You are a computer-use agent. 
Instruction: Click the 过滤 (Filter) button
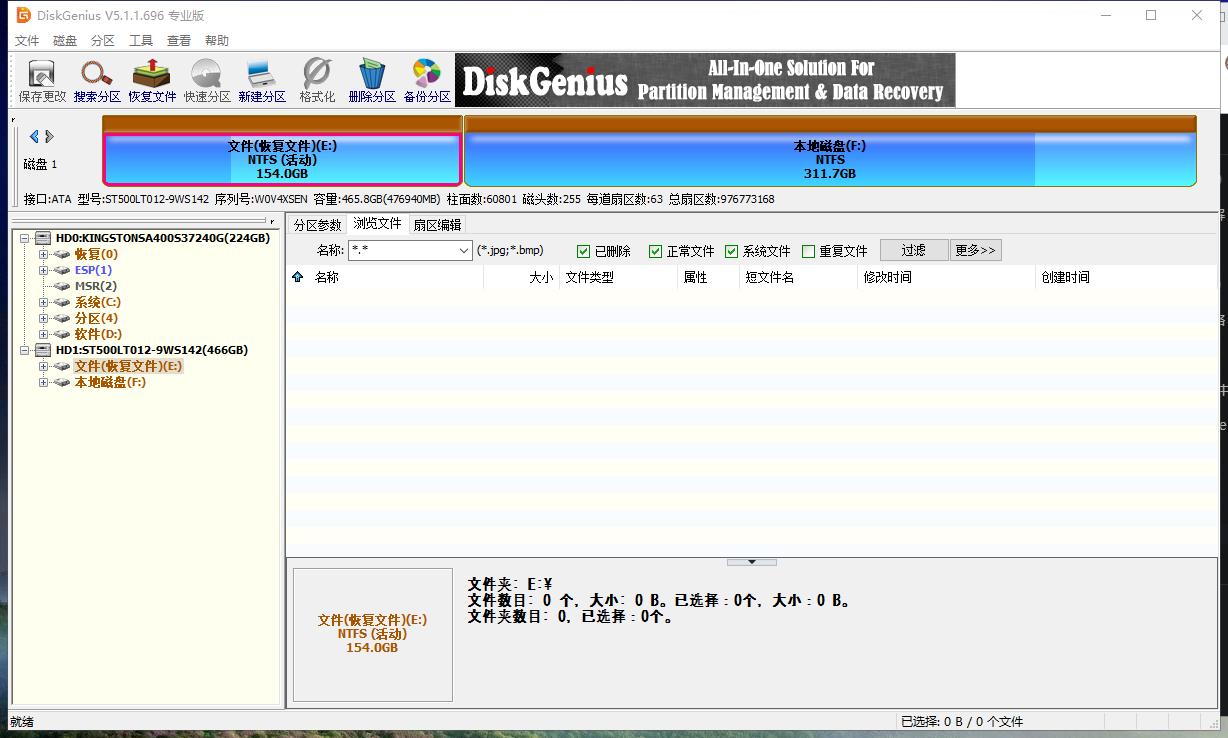[914, 250]
